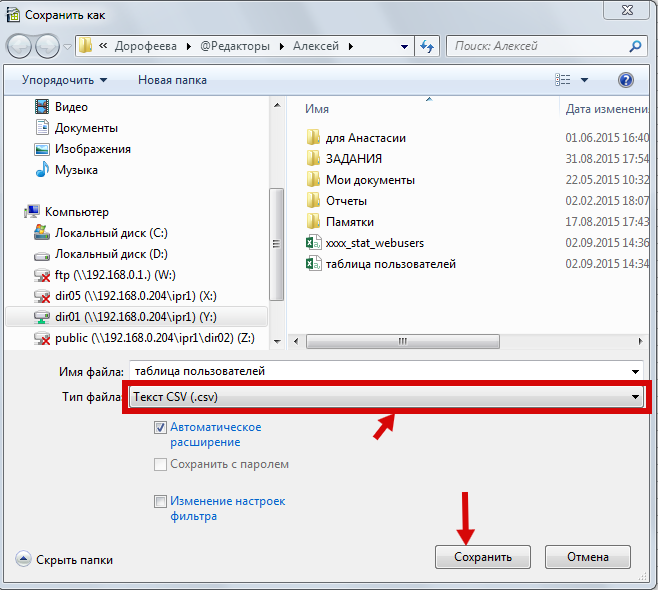Image resolution: width=658 pixels, height=590 pixels.
Task: Open the view options dropdown arrow
Action: pyautogui.click(x=585, y=80)
